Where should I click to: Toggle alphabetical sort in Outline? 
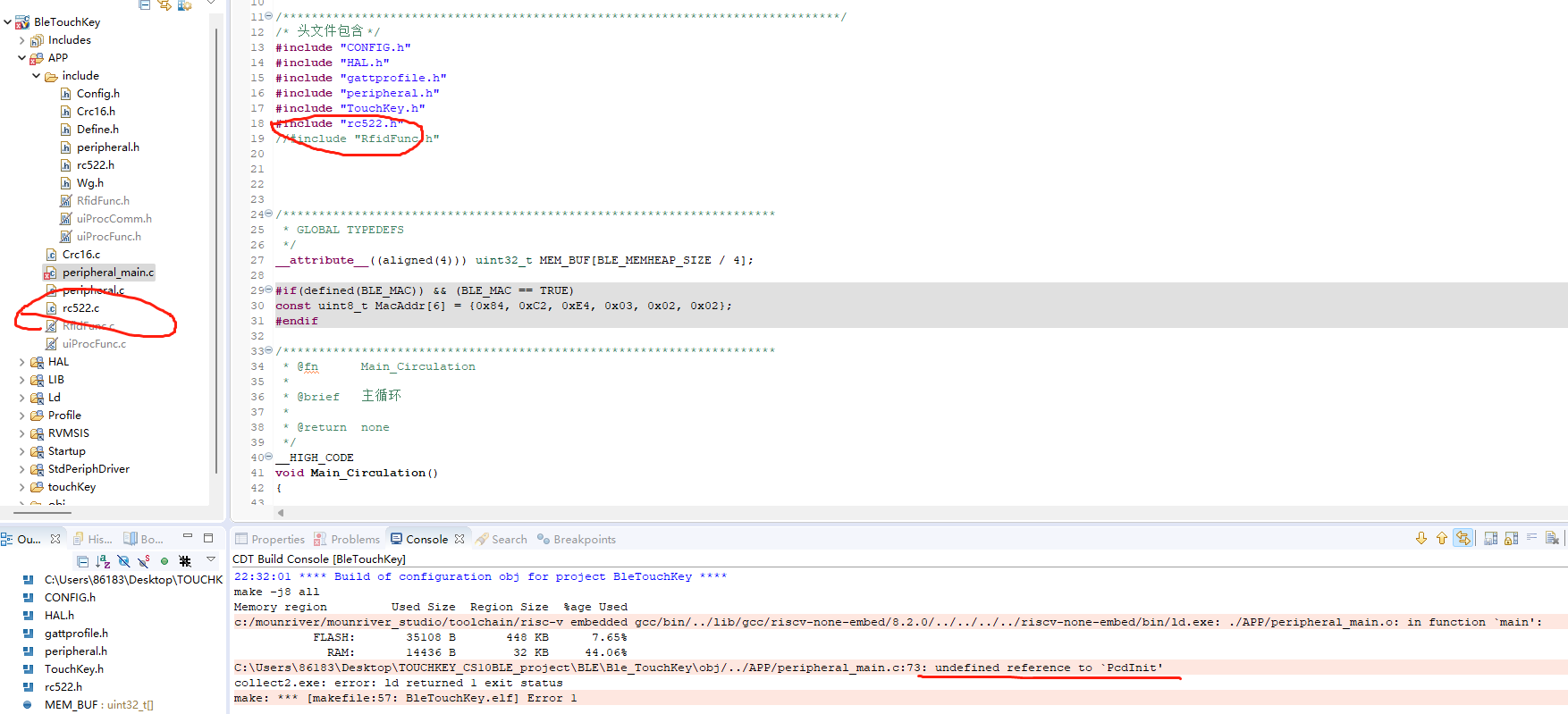[x=103, y=561]
